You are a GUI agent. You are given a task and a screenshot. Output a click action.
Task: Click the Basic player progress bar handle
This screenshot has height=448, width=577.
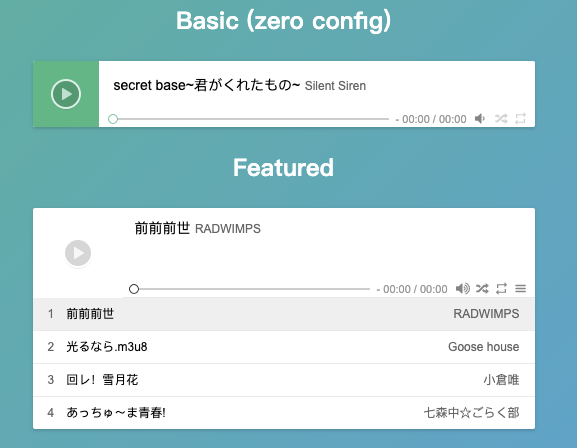pyautogui.click(x=113, y=119)
